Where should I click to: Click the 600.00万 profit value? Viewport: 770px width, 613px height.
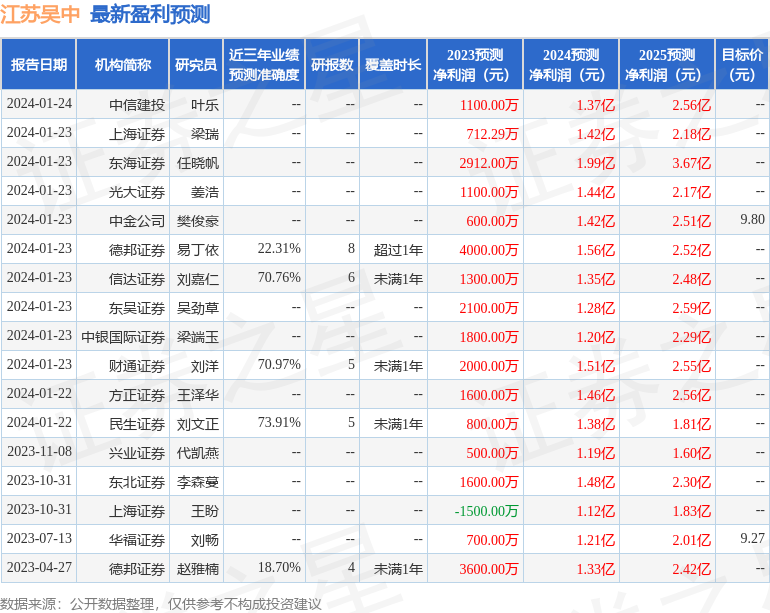click(x=492, y=221)
